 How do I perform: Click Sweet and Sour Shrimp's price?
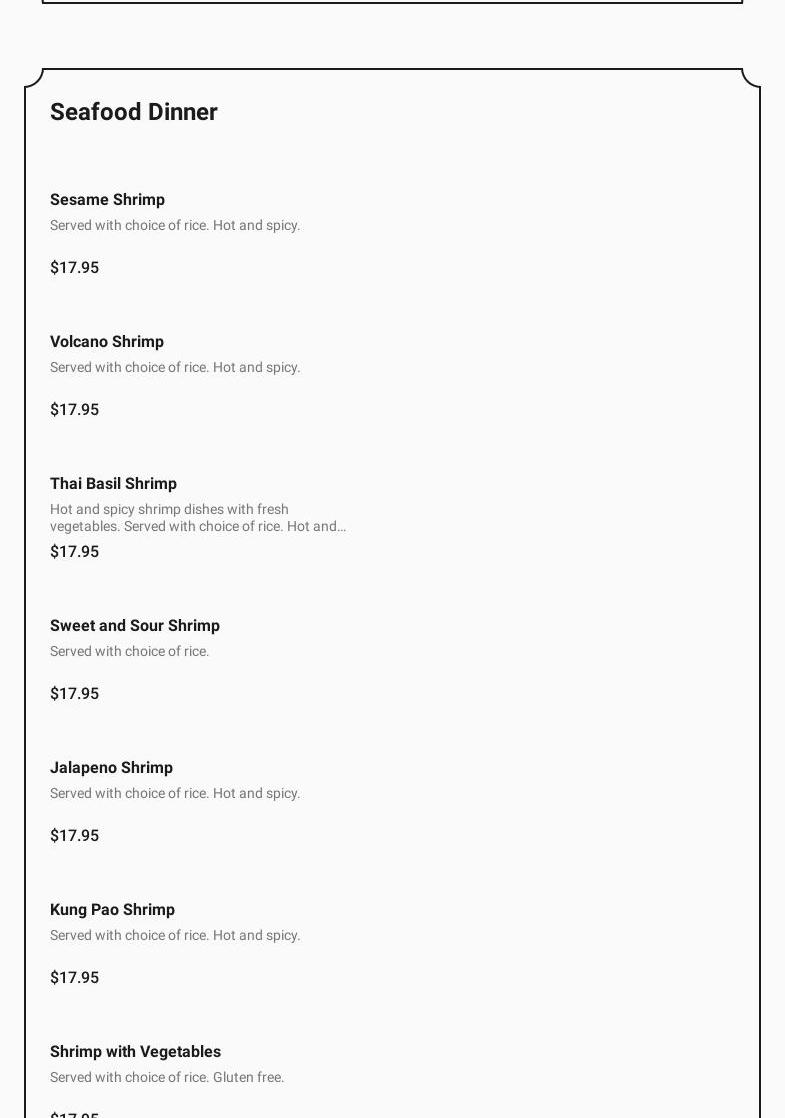pos(75,694)
